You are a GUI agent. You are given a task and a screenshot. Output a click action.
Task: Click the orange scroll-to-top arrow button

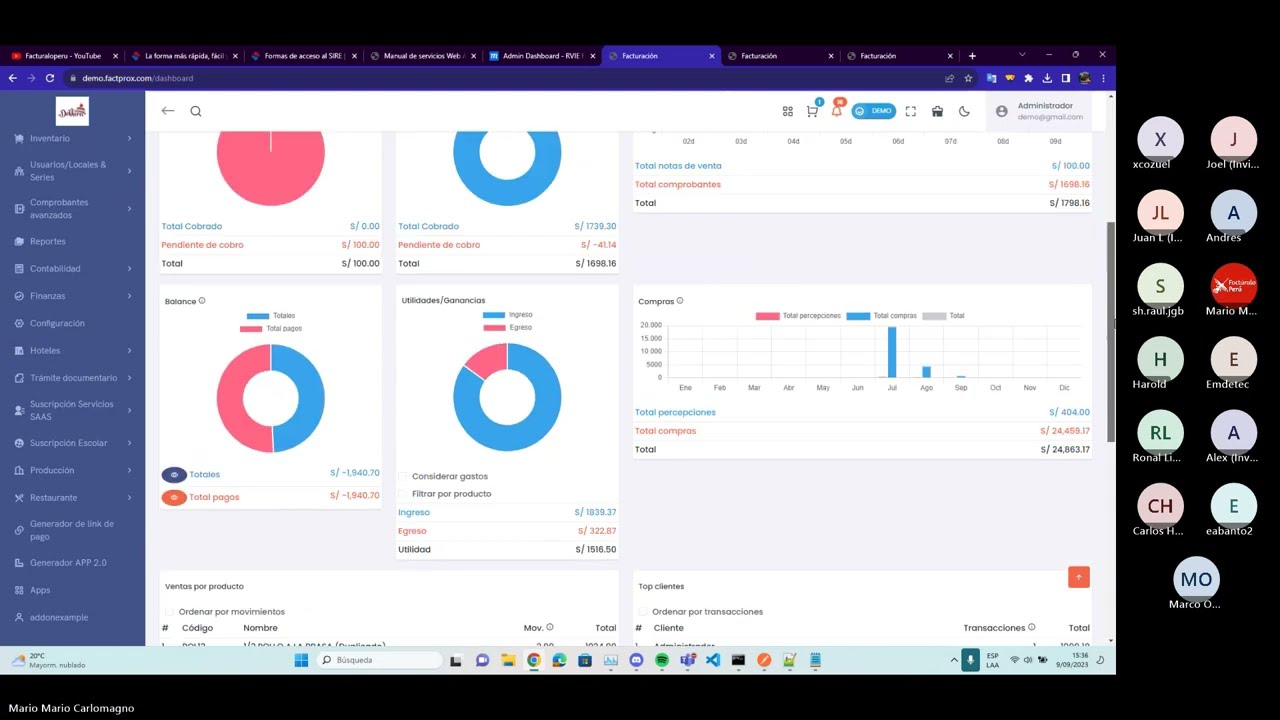[1078, 577]
